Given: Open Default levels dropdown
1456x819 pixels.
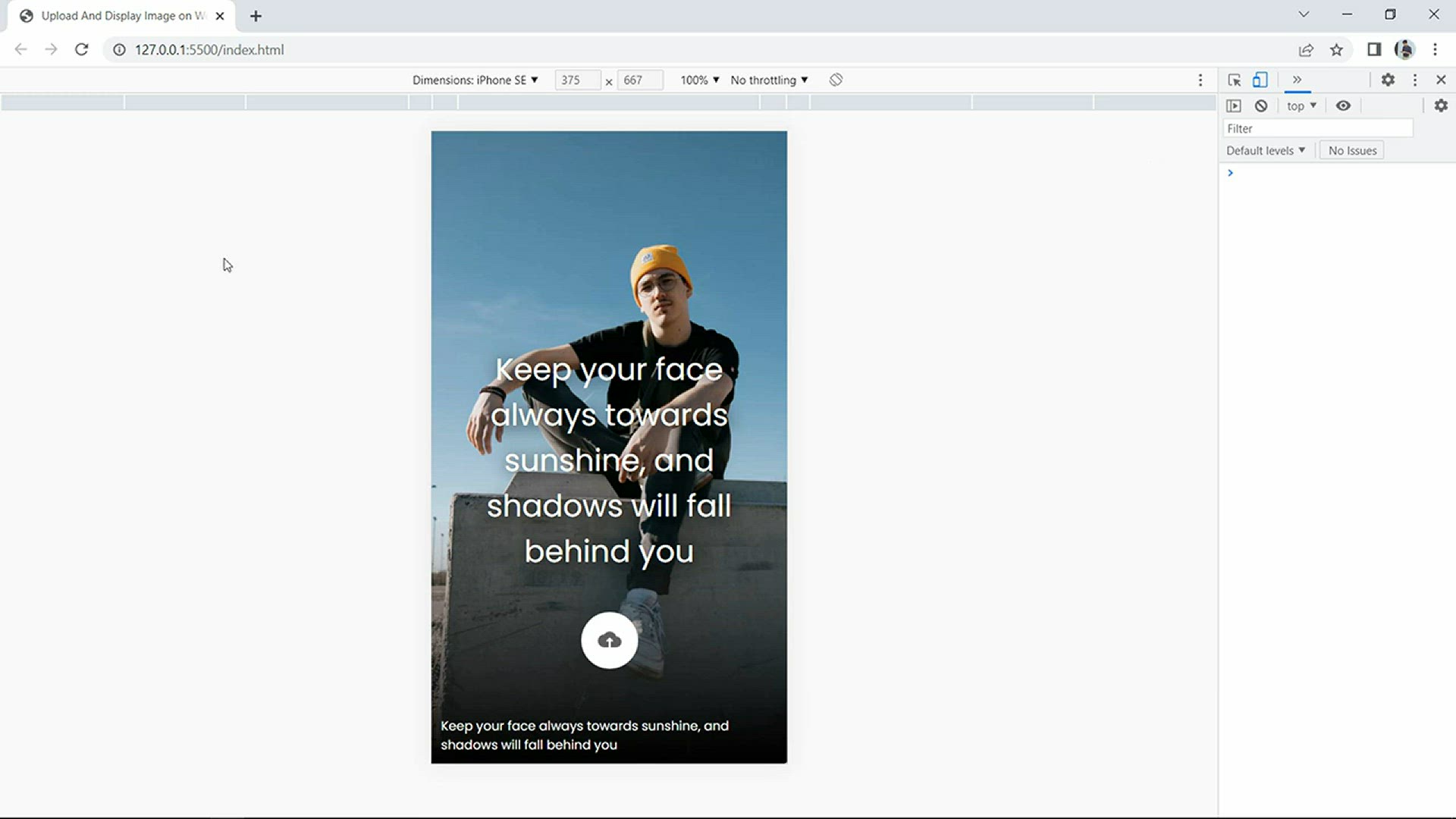Looking at the screenshot, I should coord(1266,150).
